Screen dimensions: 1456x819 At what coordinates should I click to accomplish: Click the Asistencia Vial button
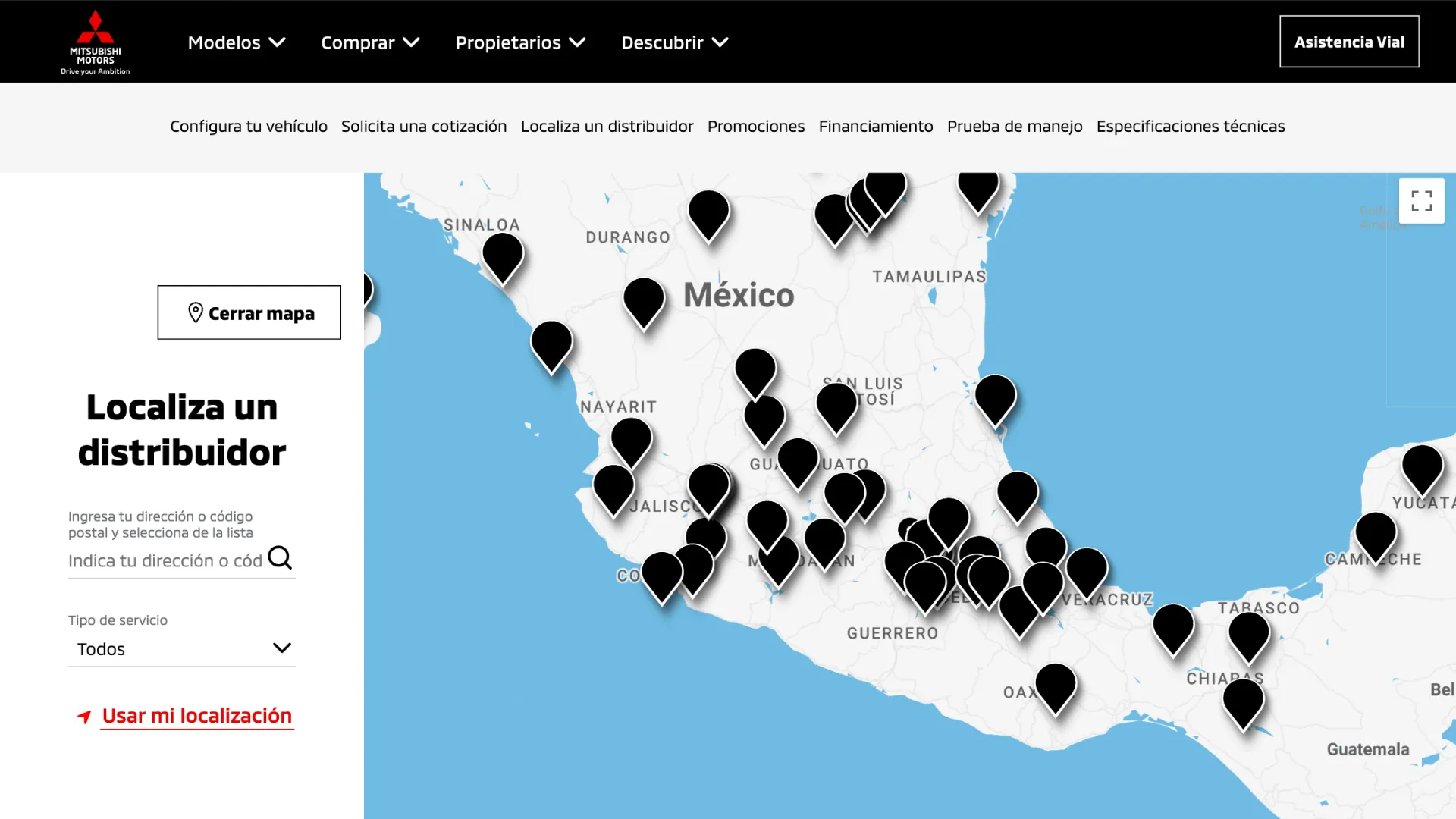pos(1348,42)
